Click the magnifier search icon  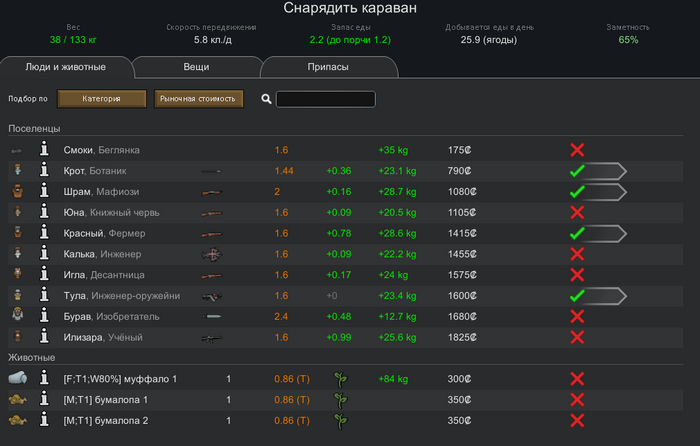point(266,99)
